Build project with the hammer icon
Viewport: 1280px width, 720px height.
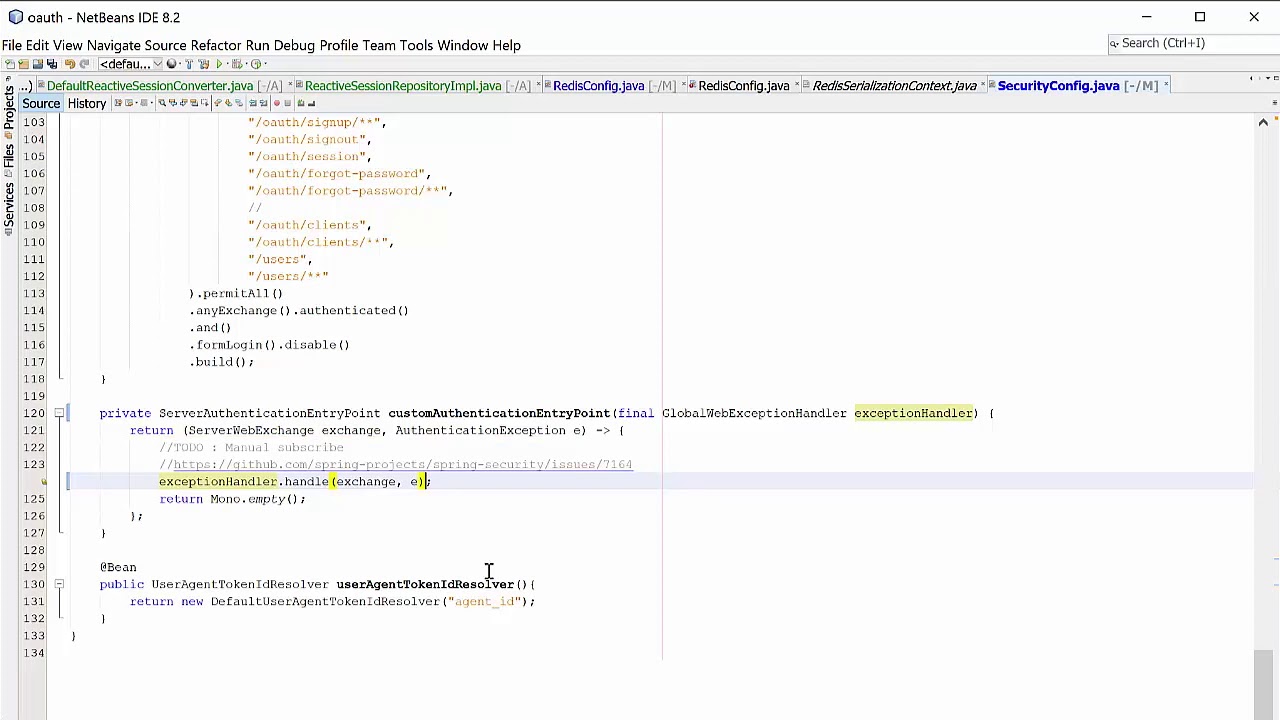click(189, 64)
